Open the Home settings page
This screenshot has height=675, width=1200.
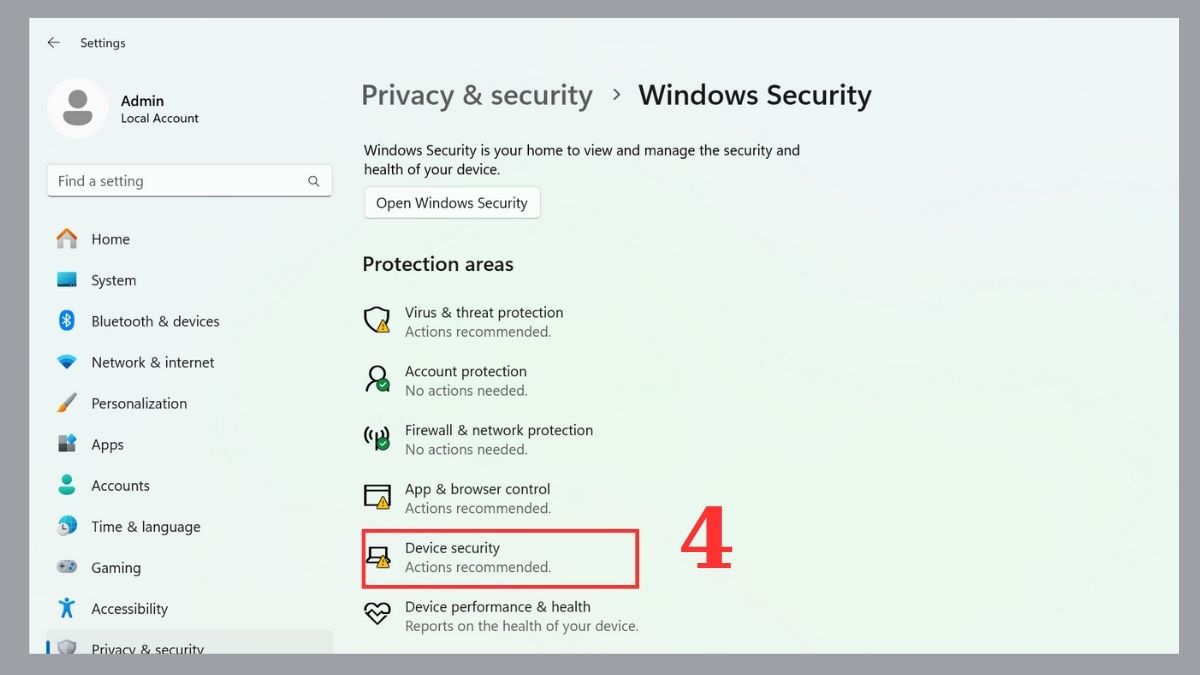click(x=110, y=239)
